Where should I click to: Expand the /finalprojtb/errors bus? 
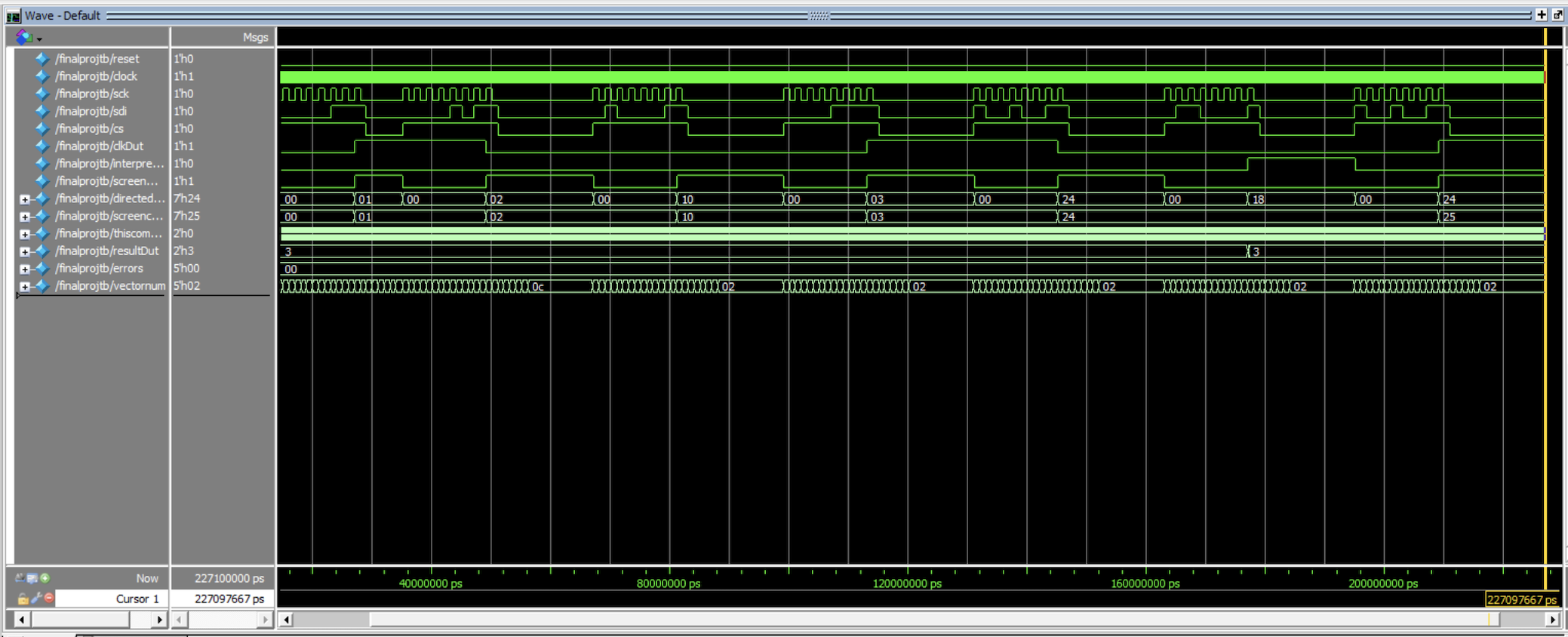point(25,269)
